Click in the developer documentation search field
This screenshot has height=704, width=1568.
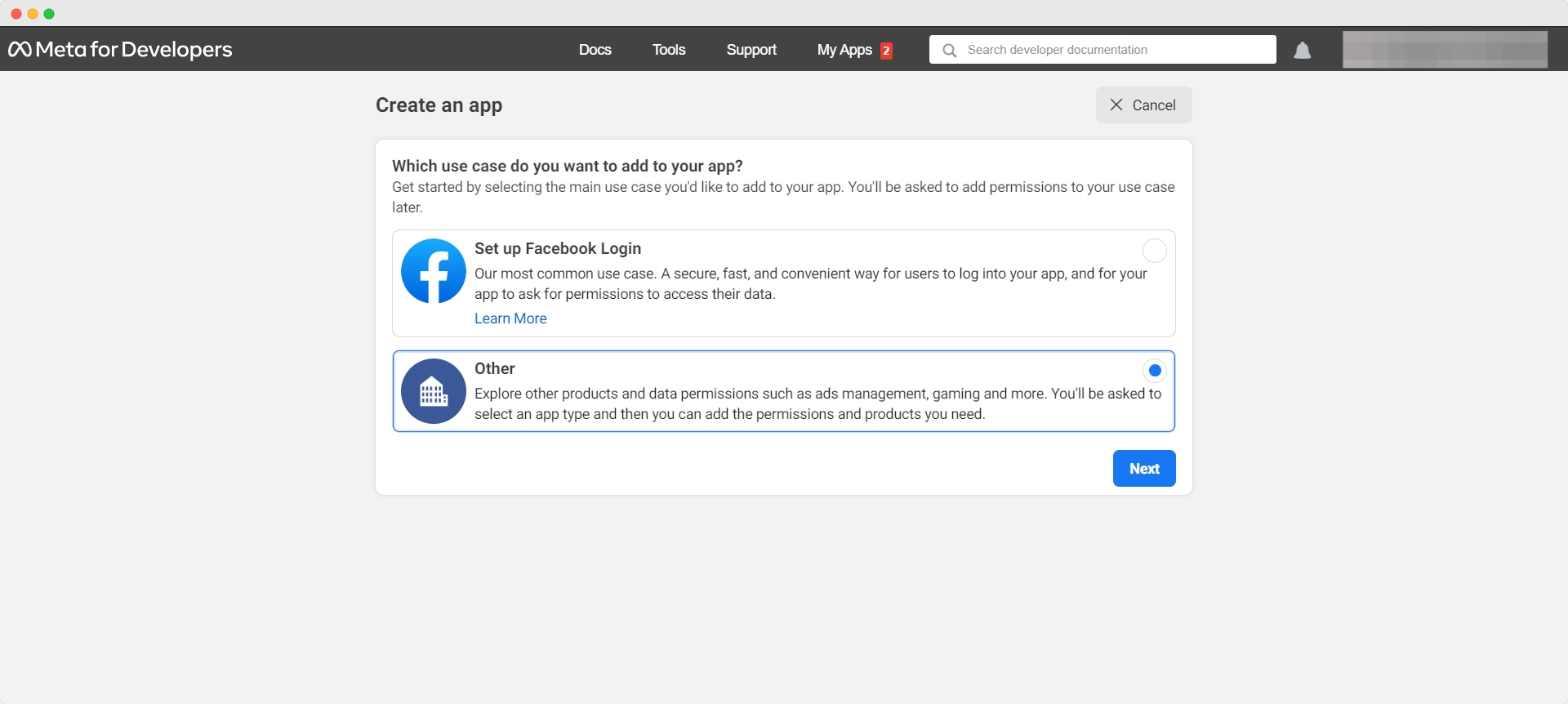(1102, 50)
